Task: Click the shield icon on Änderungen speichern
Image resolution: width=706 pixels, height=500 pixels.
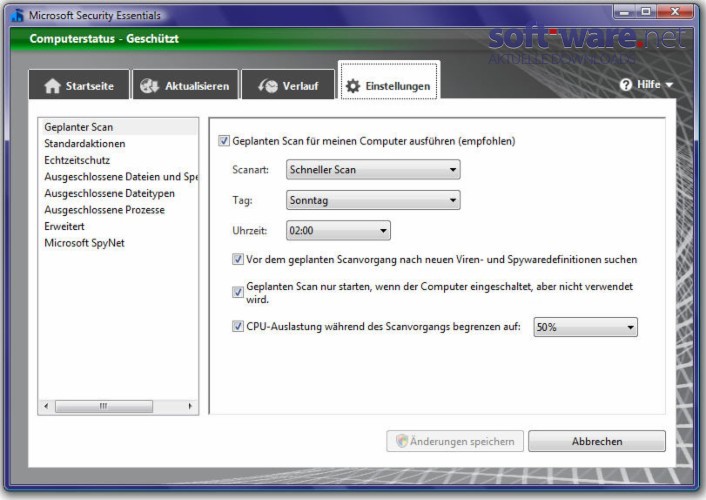Action: [401, 441]
